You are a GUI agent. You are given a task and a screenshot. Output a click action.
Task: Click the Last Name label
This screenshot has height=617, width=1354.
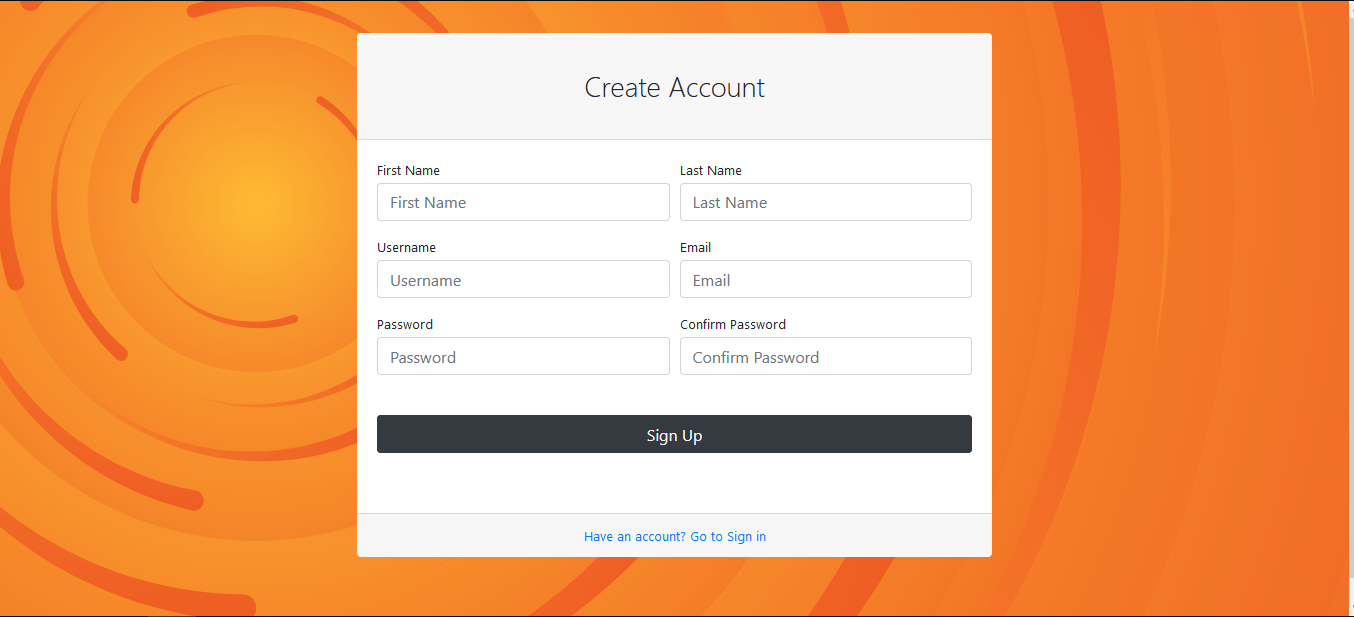coord(711,170)
